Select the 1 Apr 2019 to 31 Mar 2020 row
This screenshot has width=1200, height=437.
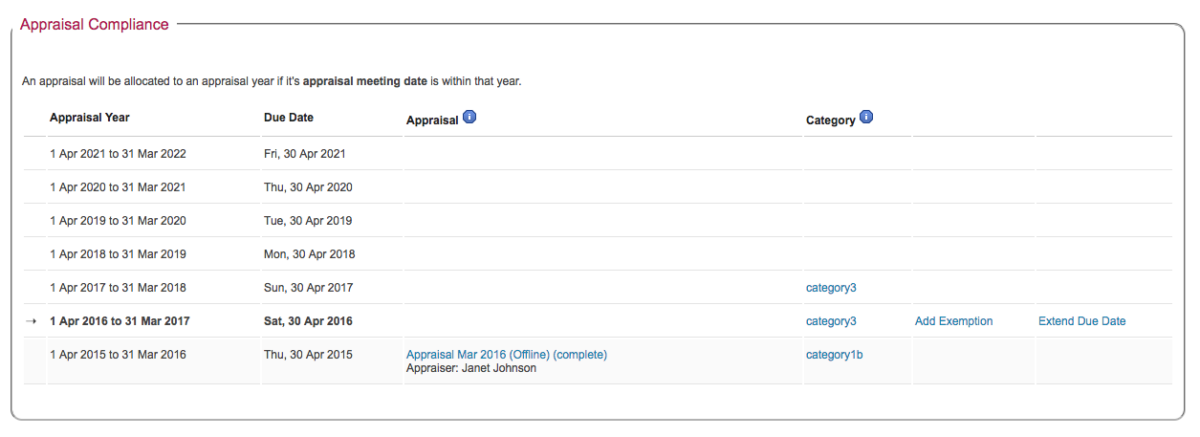[x=598, y=220]
